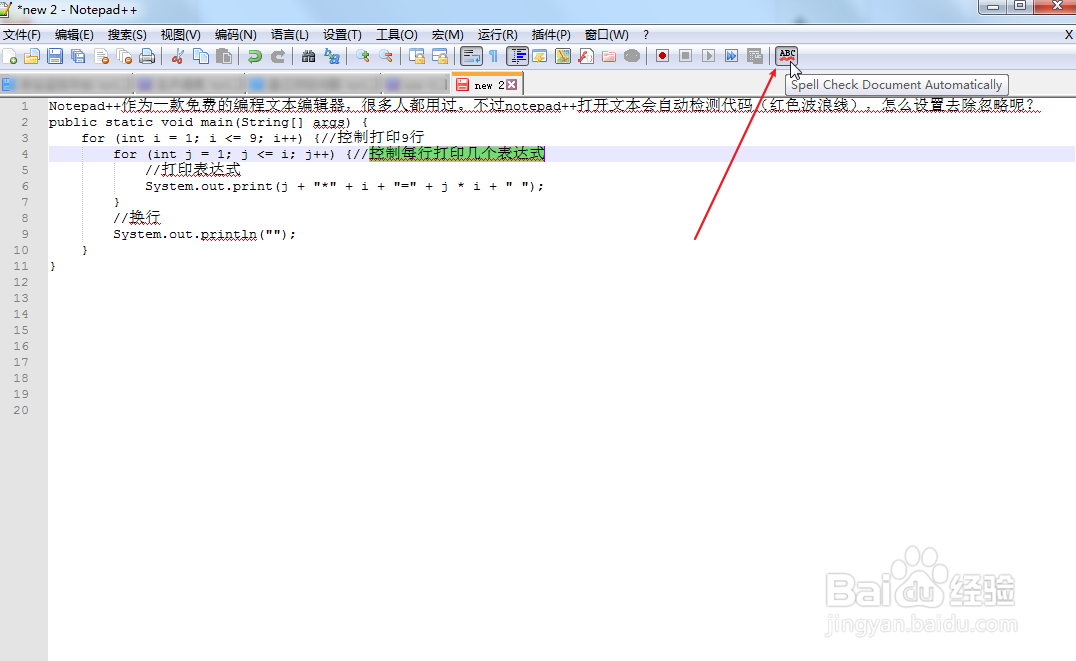Open the 编码(N) menu
1076x661 pixels.
click(x=235, y=34)
